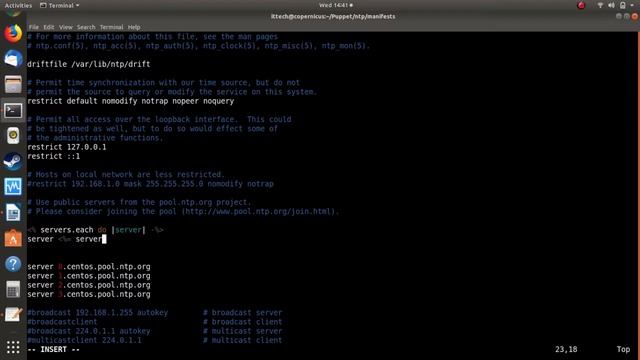The height and width of the screenshot is (360, 640).
Task: Open the Edit menu
Action: pyautogui.click(x=49, y=27)
